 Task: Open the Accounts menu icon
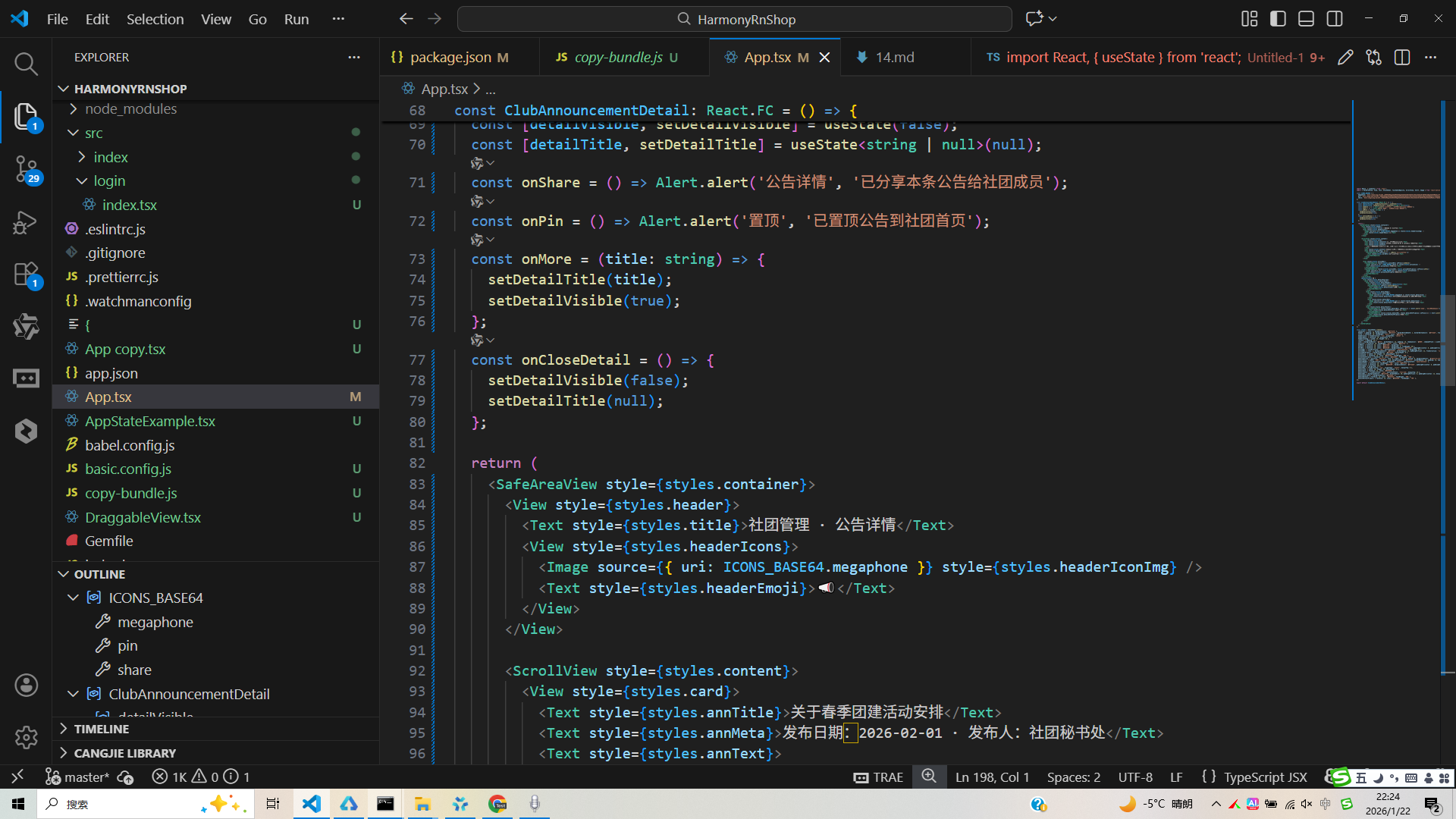tap(26, 685)
